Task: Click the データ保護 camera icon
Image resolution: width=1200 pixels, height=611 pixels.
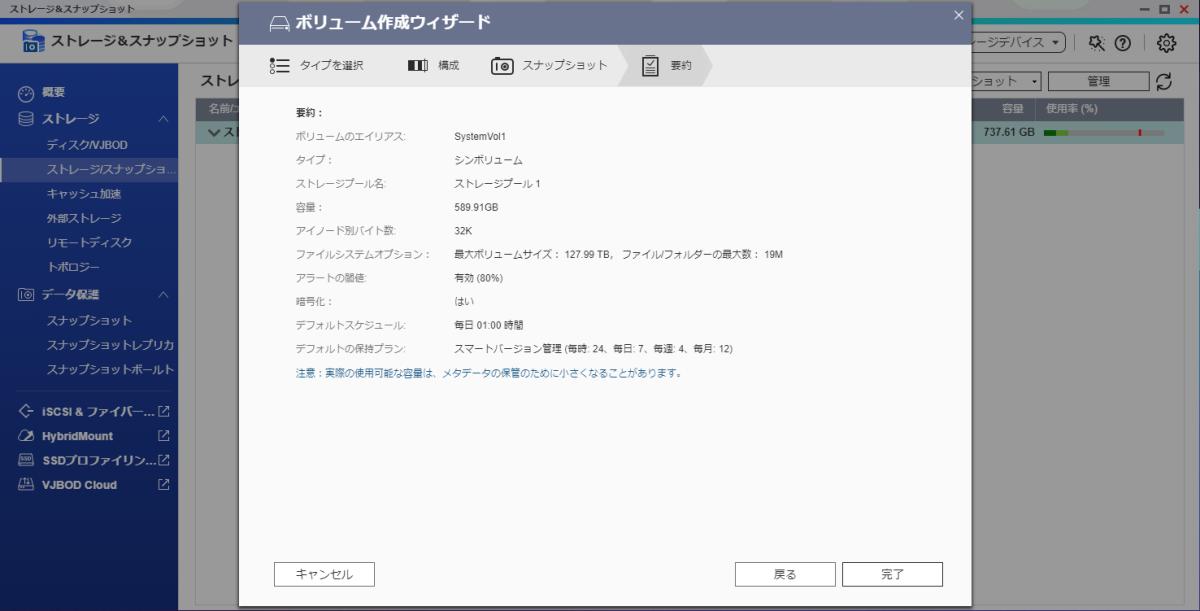Action: point(27,294)
